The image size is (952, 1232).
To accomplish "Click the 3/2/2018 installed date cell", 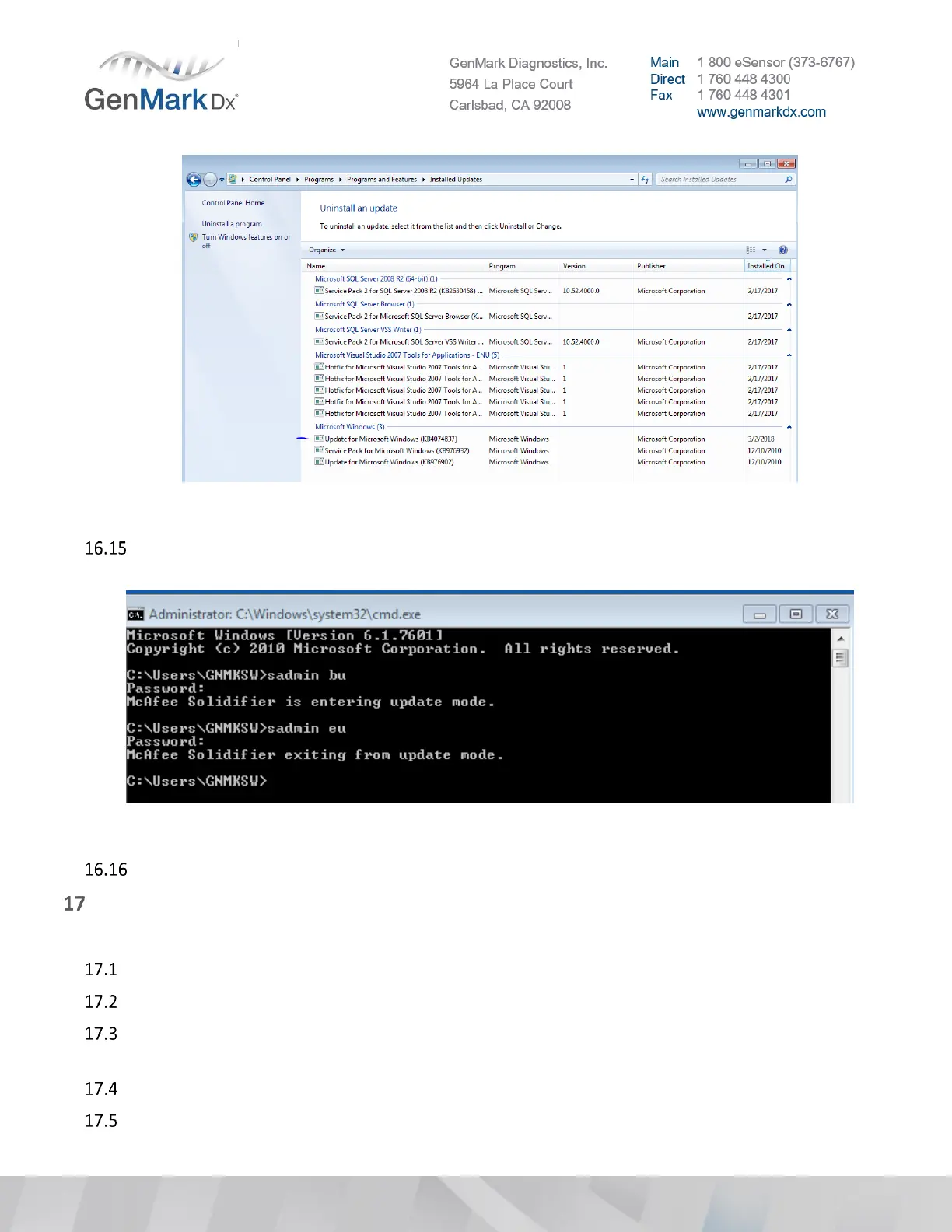I will tap(761, 439).
